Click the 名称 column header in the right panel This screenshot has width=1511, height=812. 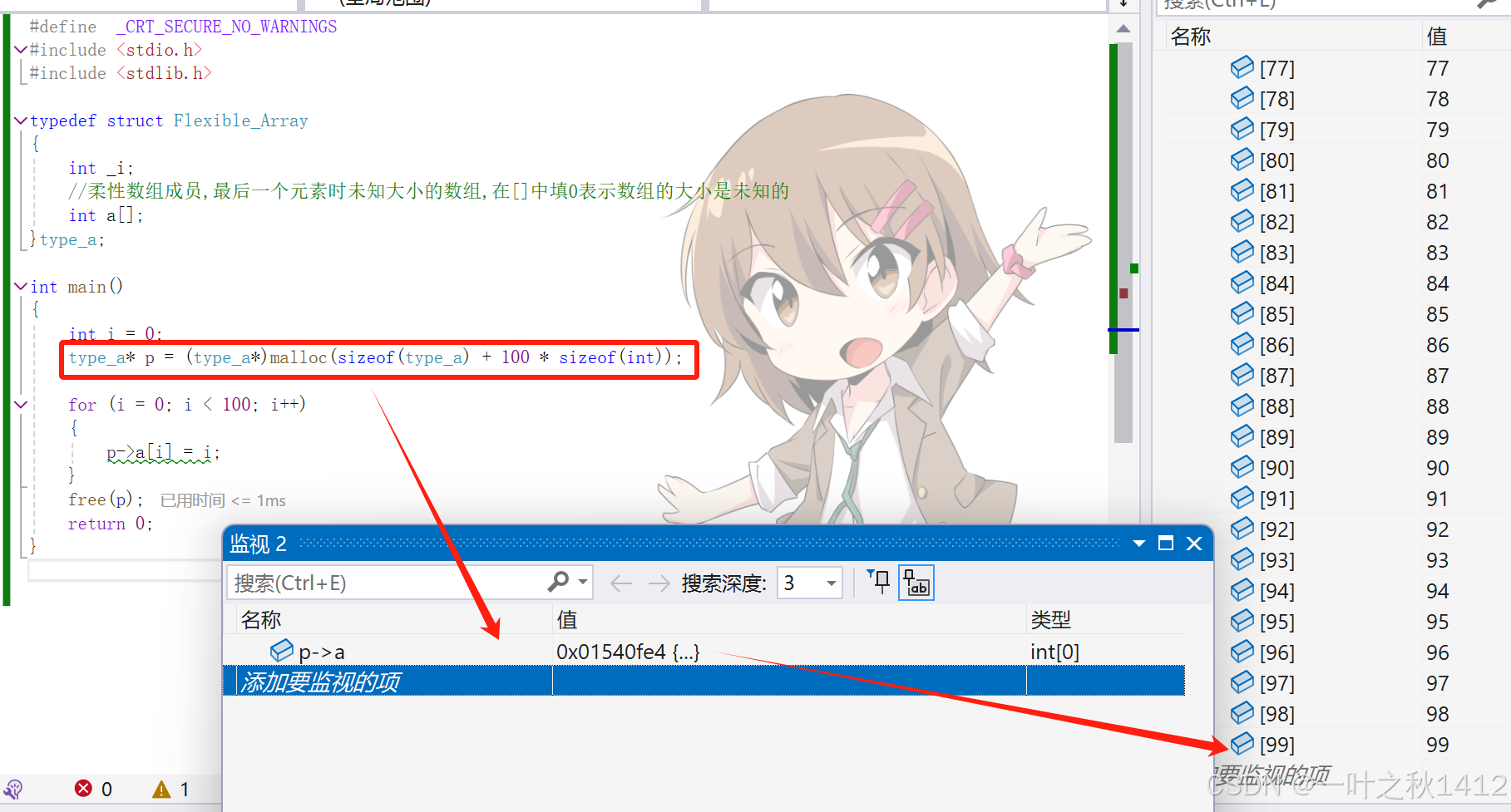[x=1191, y=36]
